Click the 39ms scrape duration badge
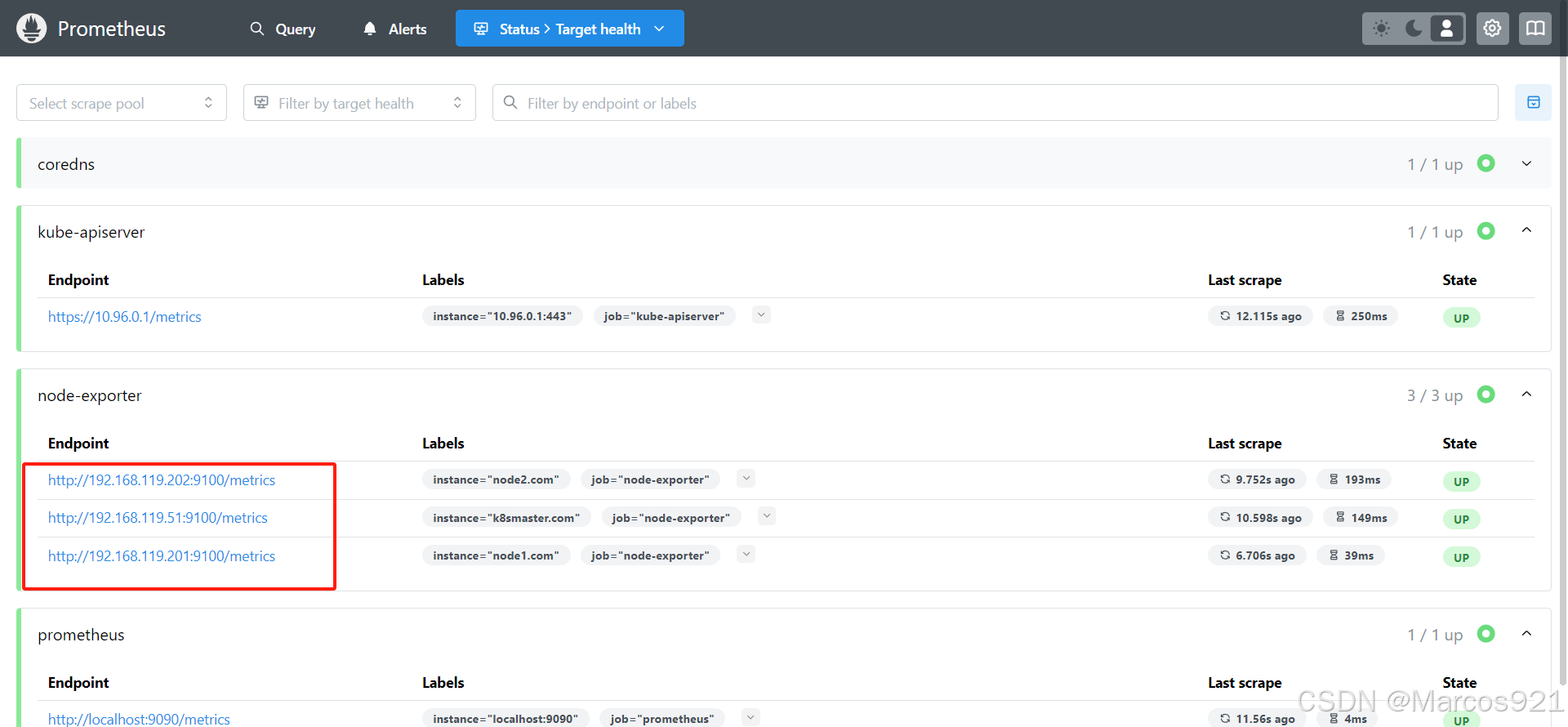The height and width of the screenshot is (727, 1568). (x=1351, y=555)
